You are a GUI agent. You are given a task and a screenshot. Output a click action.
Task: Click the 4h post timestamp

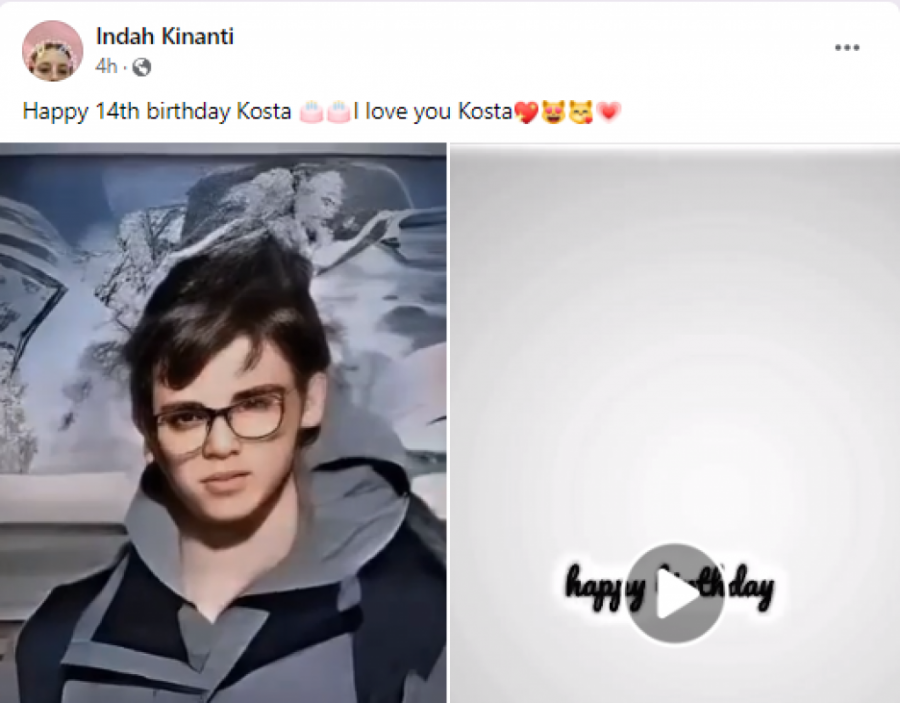[106, 67]
